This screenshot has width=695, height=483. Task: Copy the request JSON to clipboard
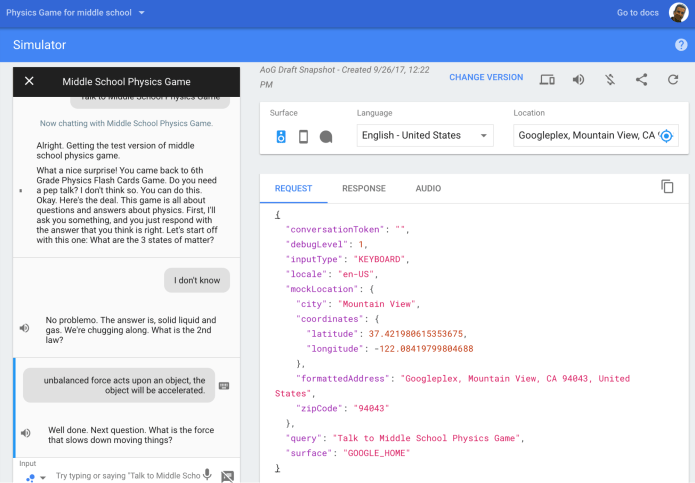(x=667, y=187)
